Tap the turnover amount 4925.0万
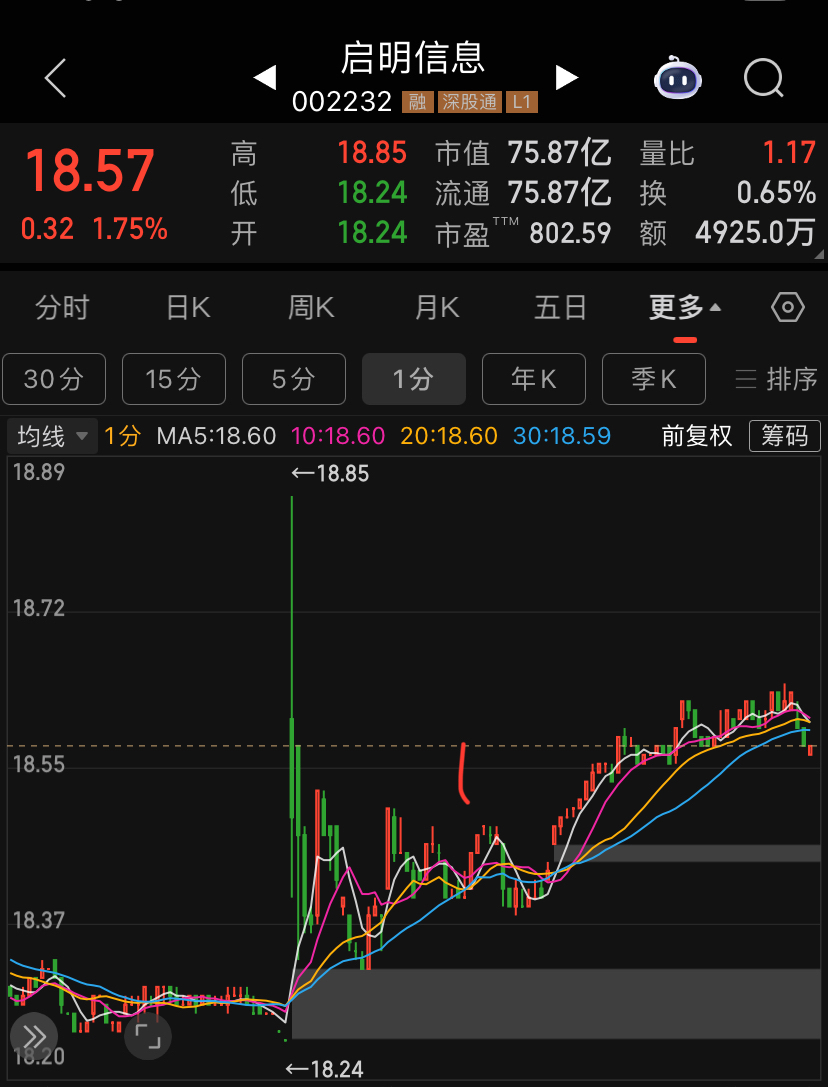This screenshot has width=828, height=1087. pos(755,233)
